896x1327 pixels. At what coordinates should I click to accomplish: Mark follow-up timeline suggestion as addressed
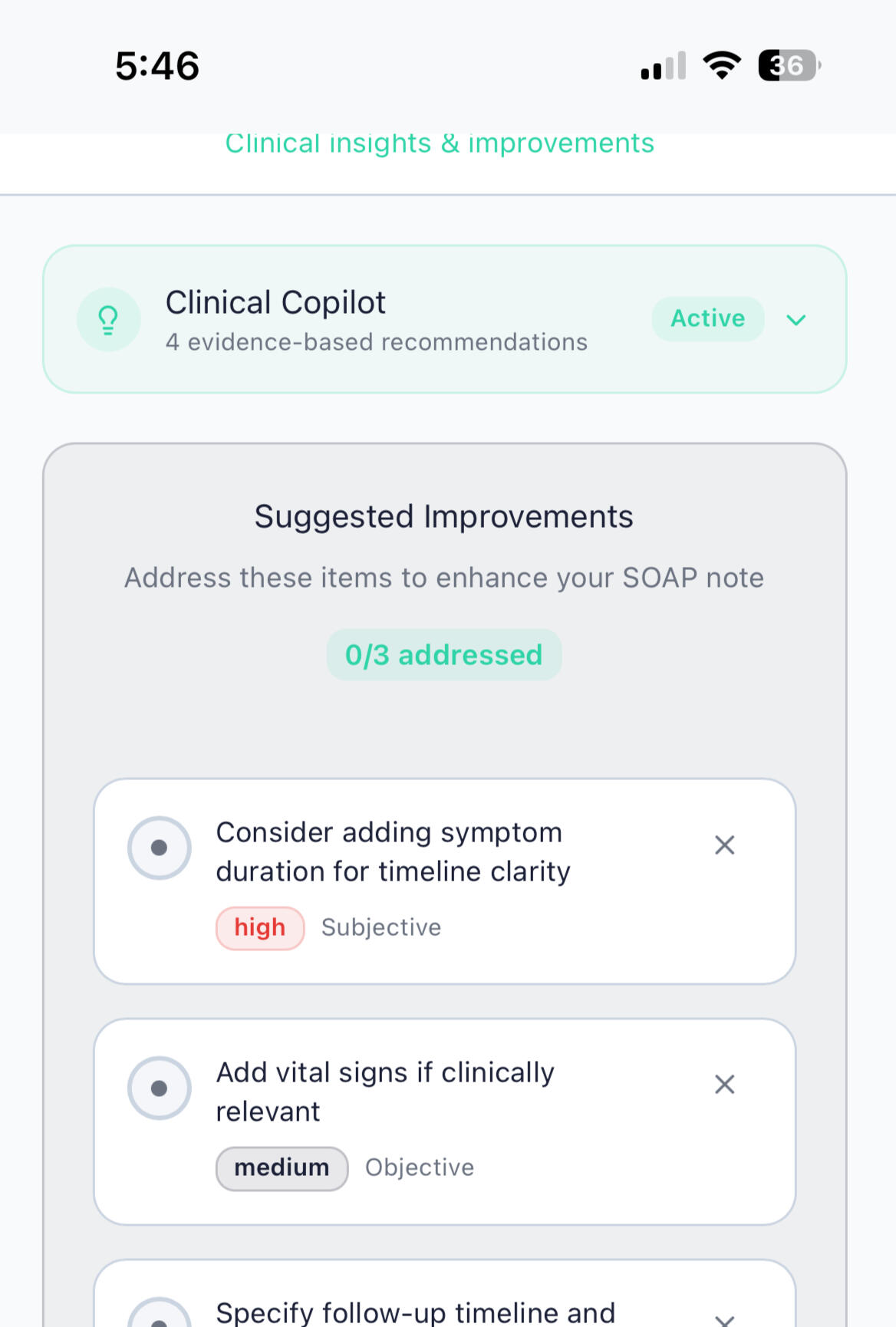coord(160,1318)
